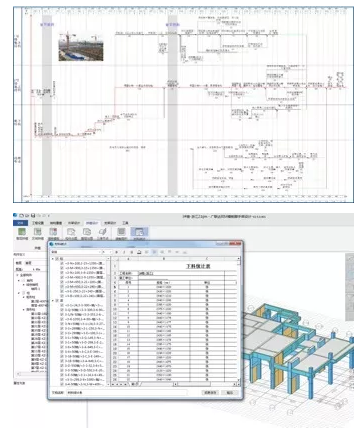Click the spreadsheet's vertical scrollbar
This screenshot has width=363, height=444.
click(239, 319)
